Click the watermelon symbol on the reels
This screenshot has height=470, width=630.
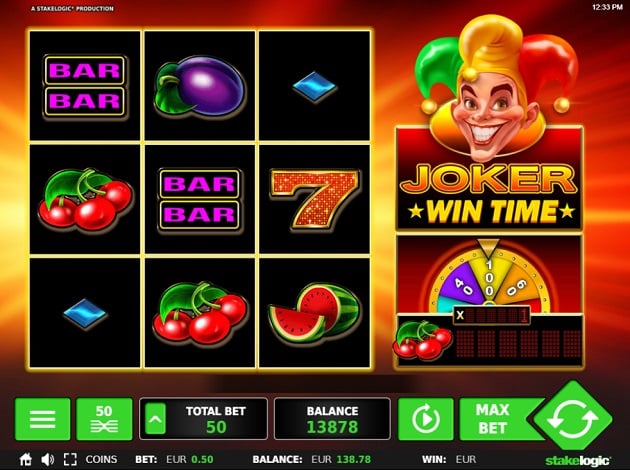point(314,313)
